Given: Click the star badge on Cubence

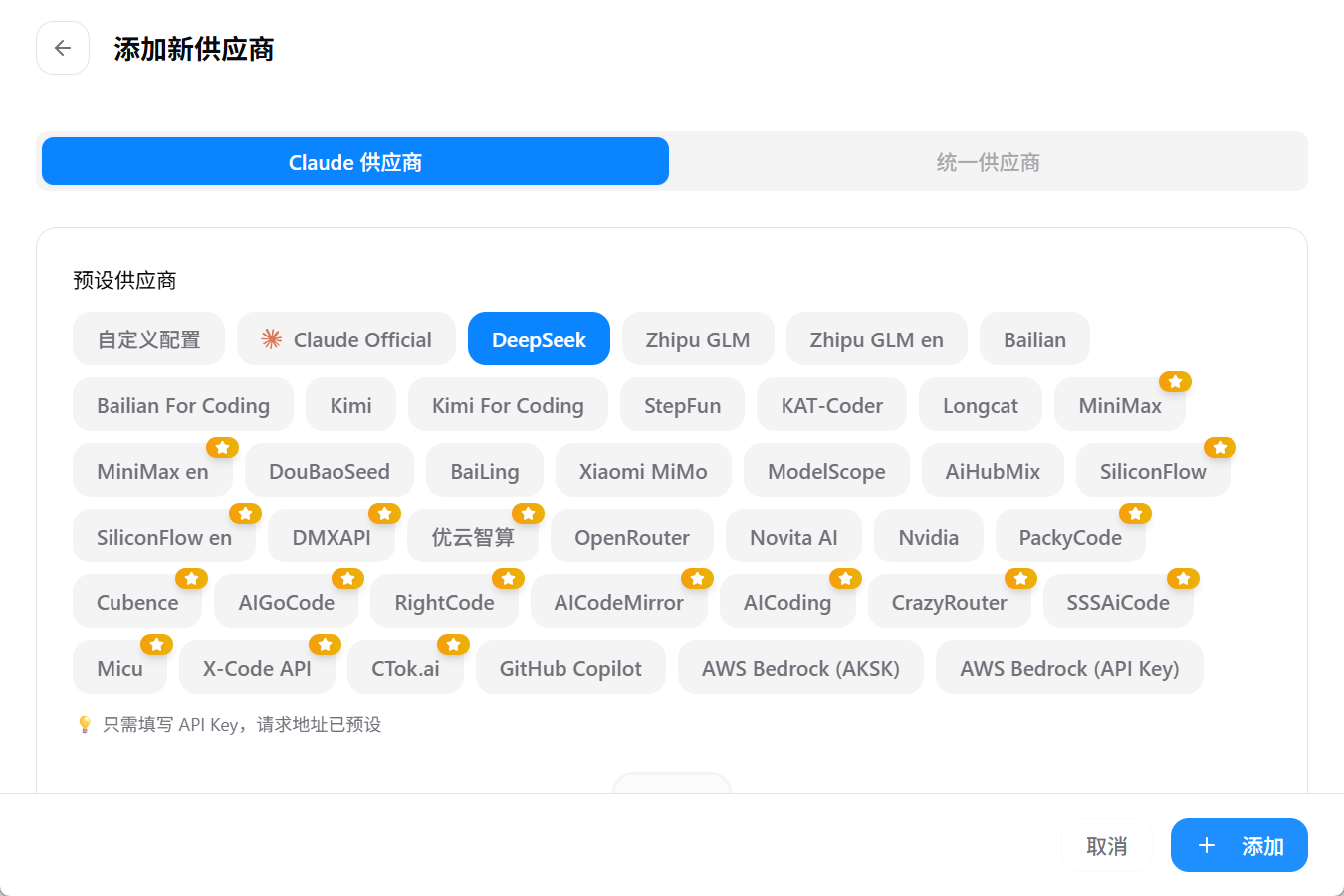Looking at the screenshot, I should coord(191,578).
